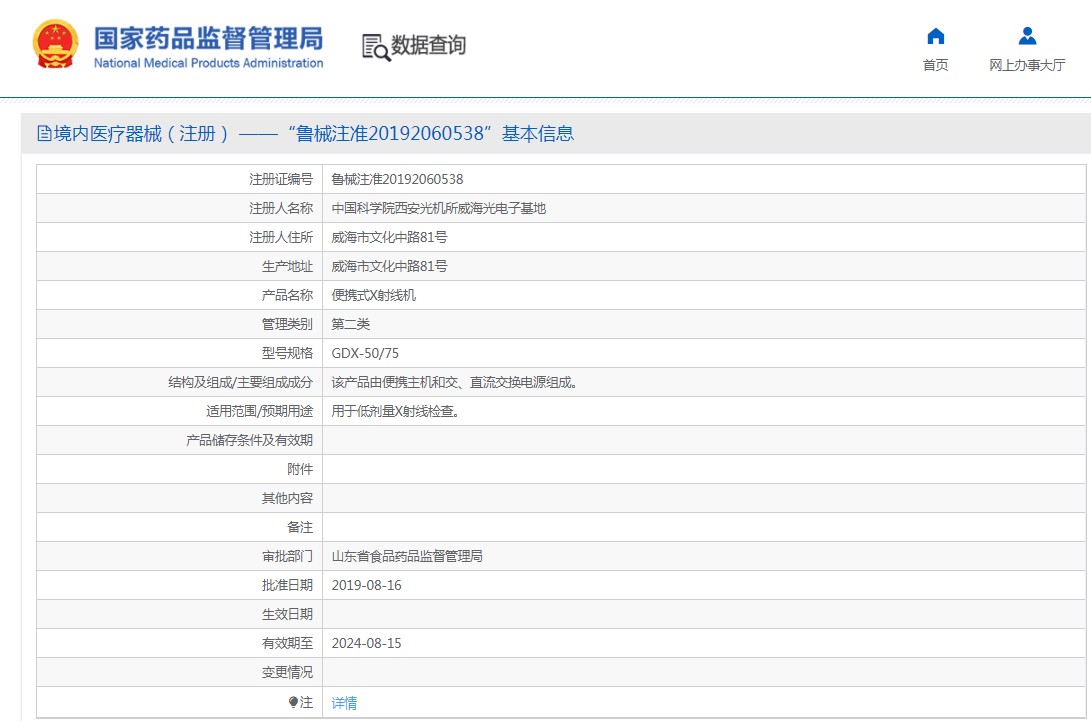This screenshot has width=1091, height=721.
Task: Select expiry date 2024-08-15
Action: (x=367, y=643)
